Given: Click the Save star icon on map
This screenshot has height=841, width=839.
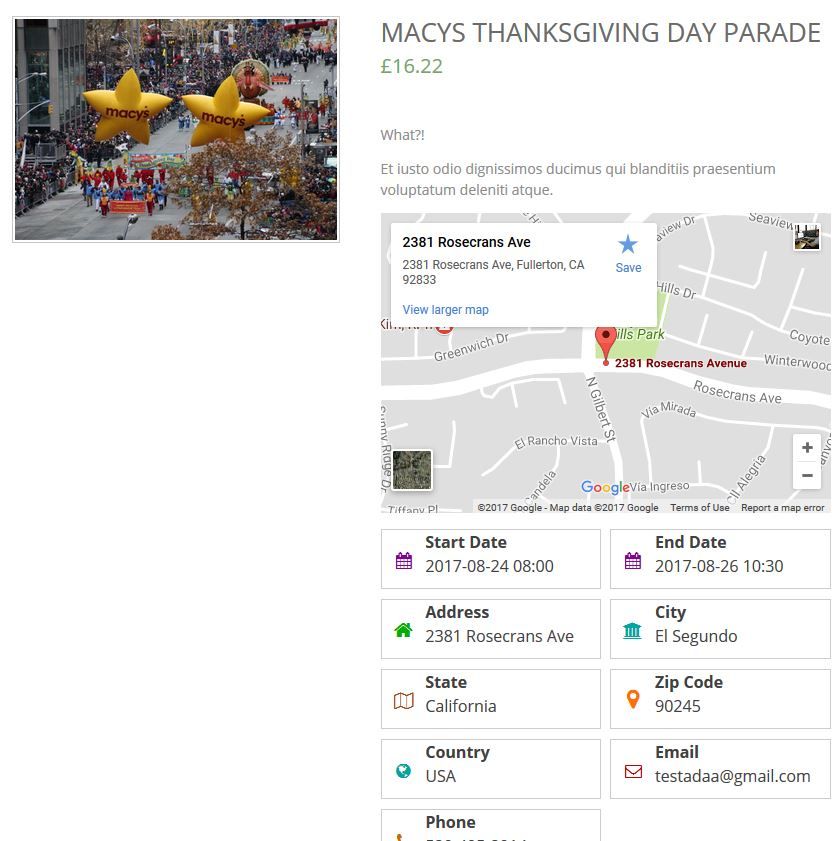Looking at the screenshot, I should click(627, 245).
